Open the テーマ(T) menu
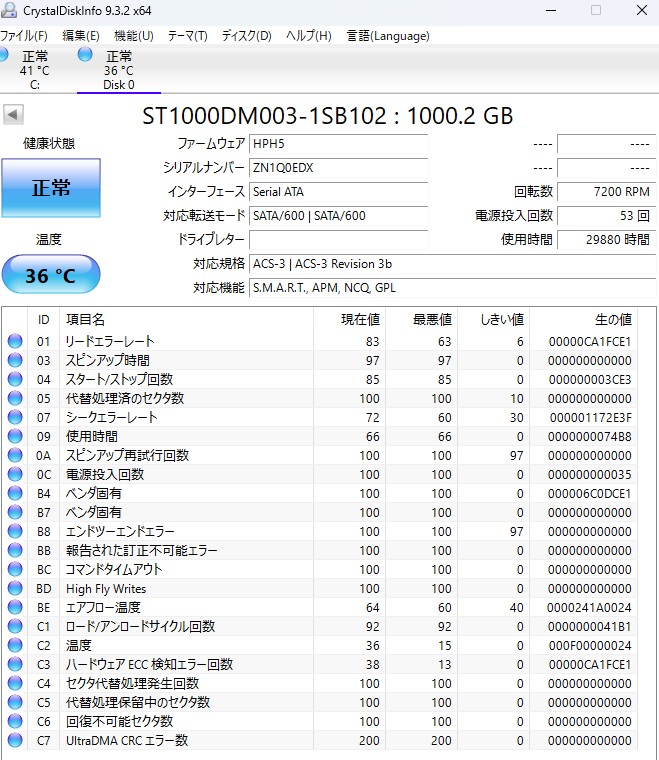 [188, 36]
